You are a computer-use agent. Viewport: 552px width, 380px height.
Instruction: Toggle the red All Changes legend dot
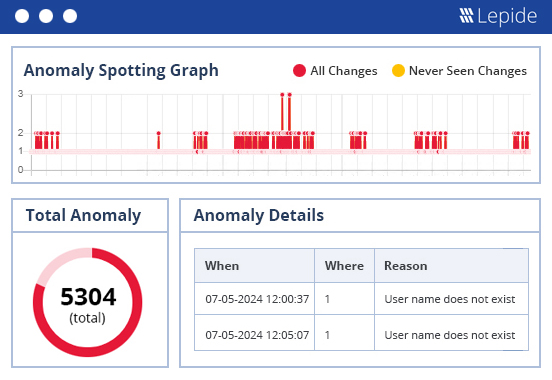pos(299,70)
